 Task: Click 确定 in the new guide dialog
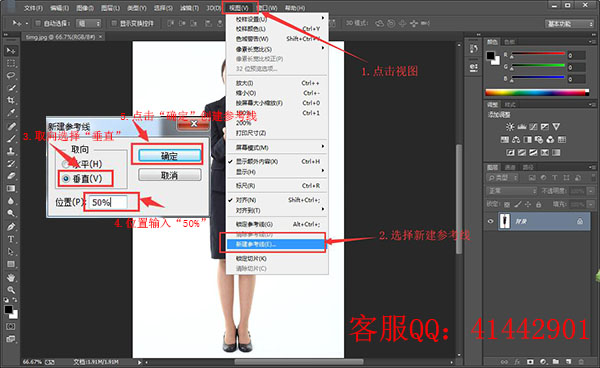[x=170, y=156]
